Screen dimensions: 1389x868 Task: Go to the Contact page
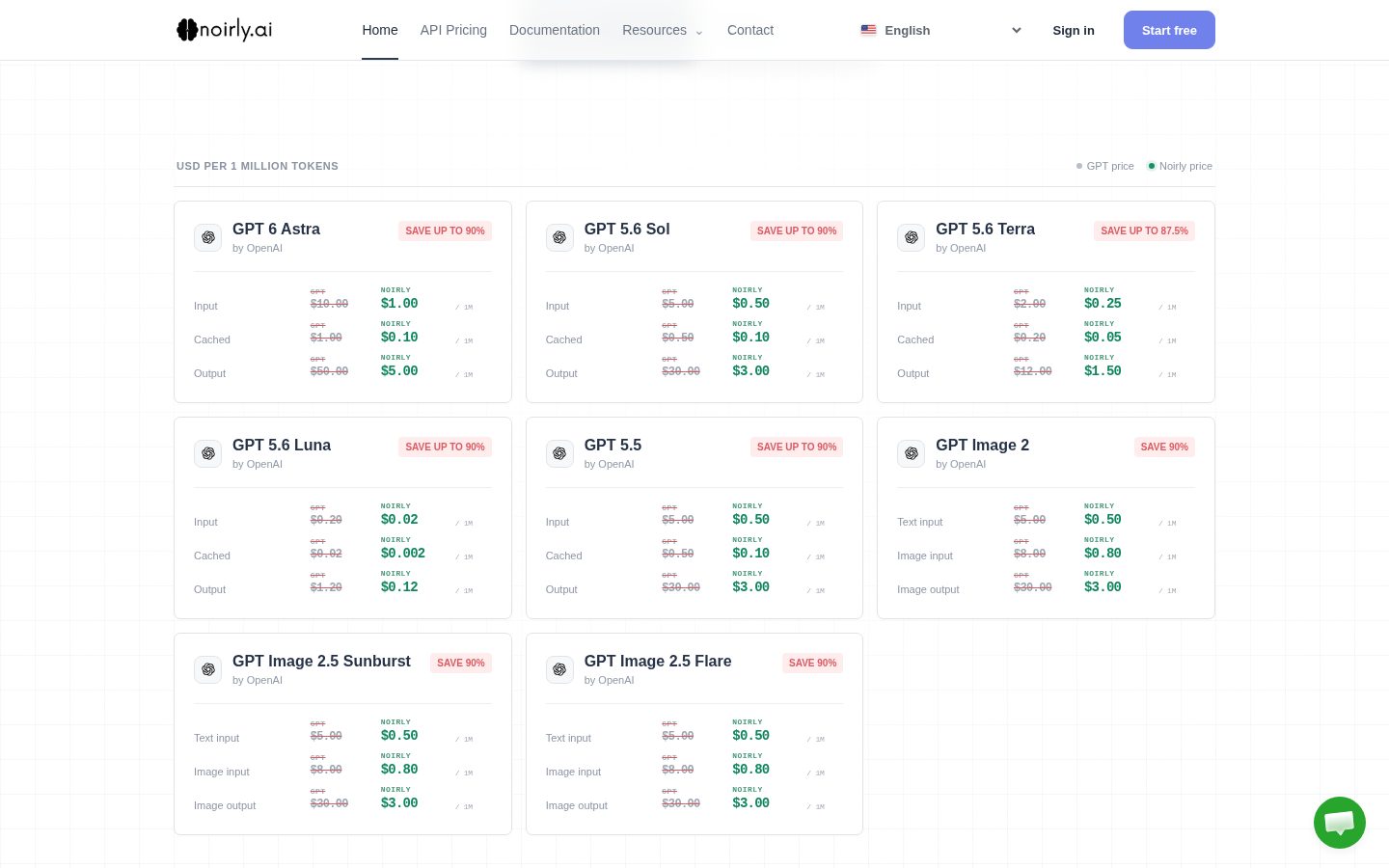(750, 30)
